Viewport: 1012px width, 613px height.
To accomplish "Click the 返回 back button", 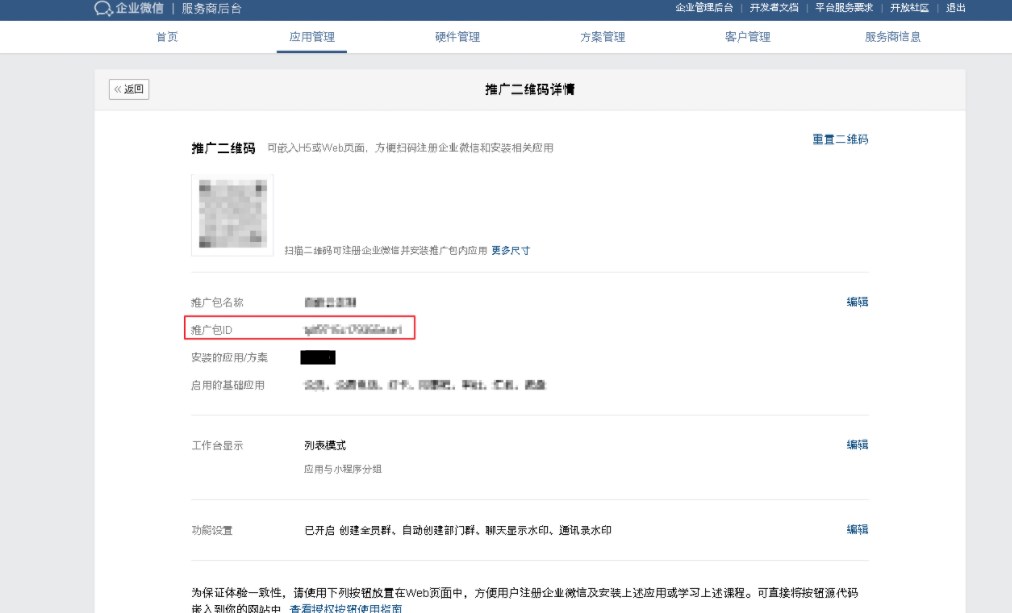I will point(129,89).
